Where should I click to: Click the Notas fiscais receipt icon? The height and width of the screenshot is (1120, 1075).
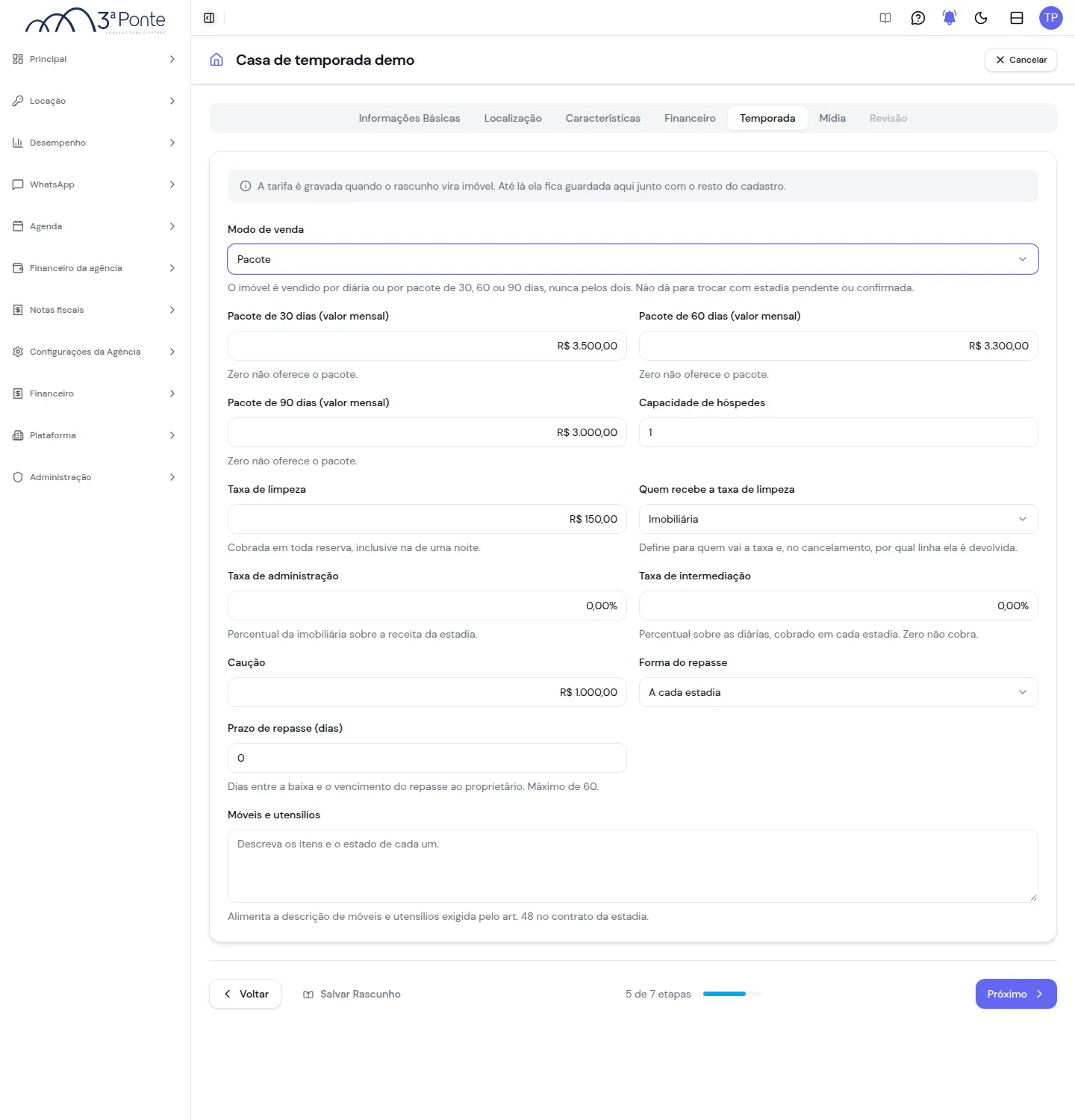pyautogui.click(x=18, y=310)
